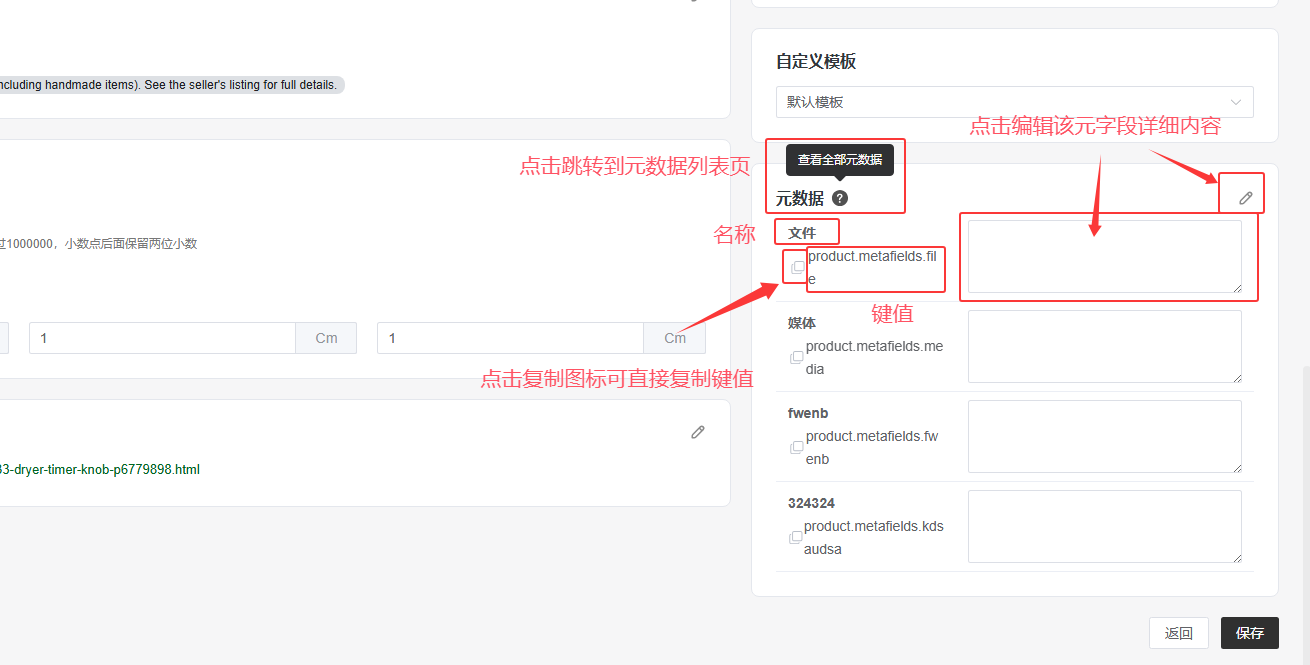Screen dimensions: 1310x665
Task: Copy the product.metafields.media key
Action: click(x=796, y=357)
